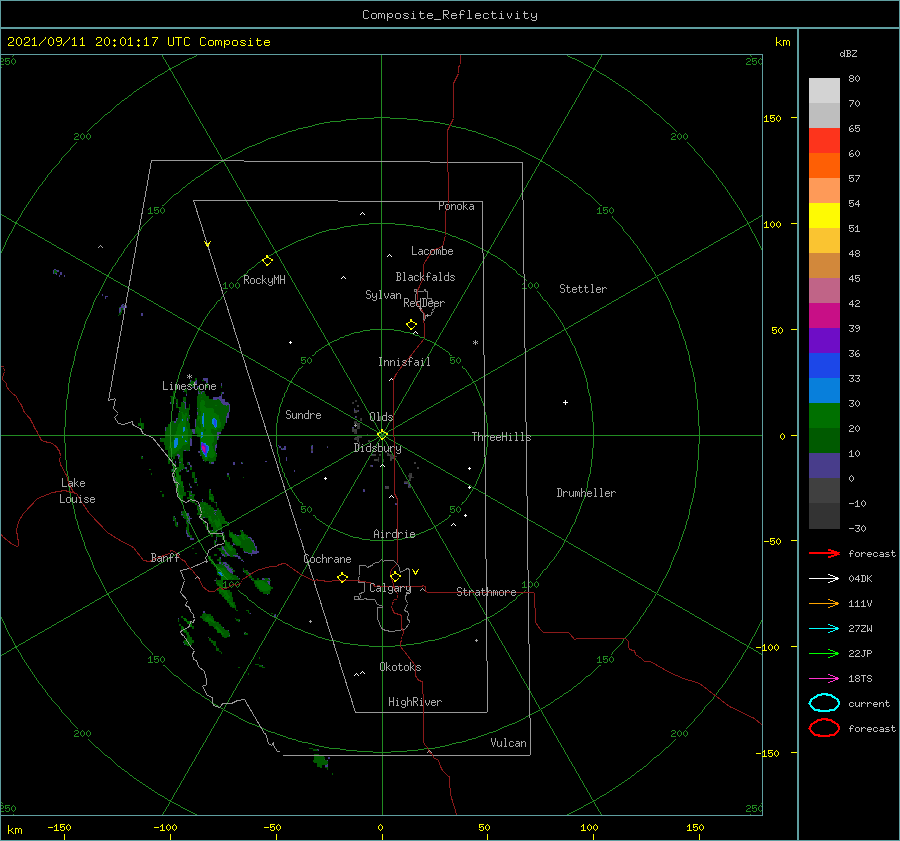Click the Cochrane town label
Viewport: 900px width, 841px height.
tap(327, 559)
